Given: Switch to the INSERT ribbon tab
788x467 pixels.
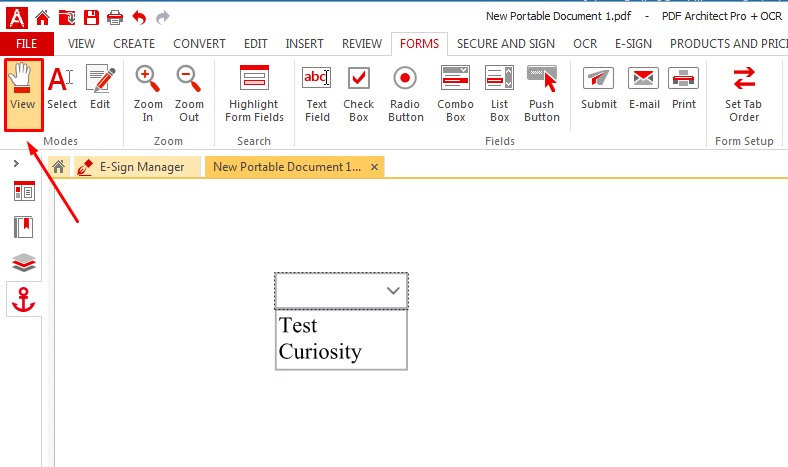Looking at the screenshot, I should tap(305, 44).
